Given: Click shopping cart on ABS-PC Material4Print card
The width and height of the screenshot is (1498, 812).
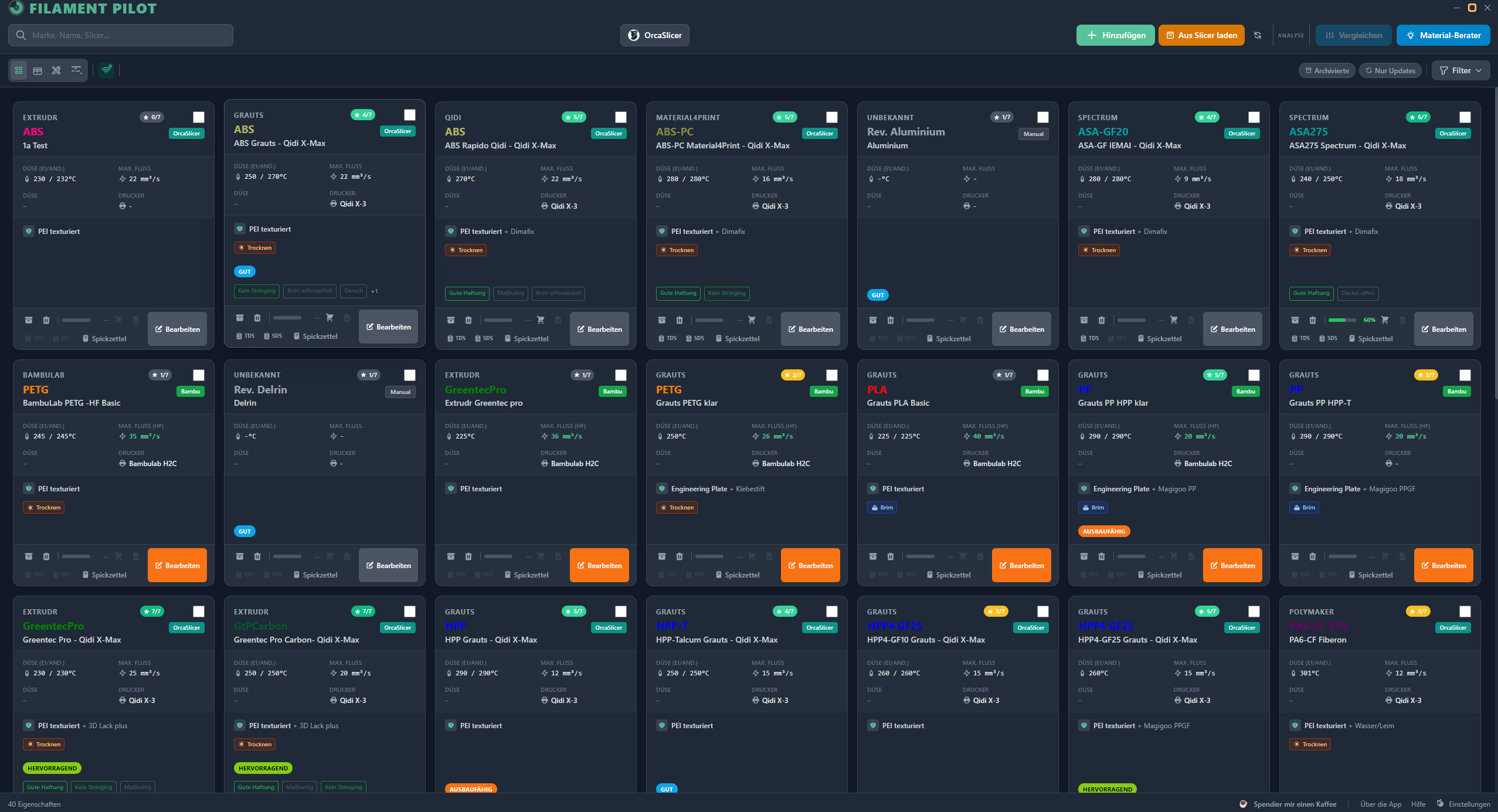Looking at the screenshot, I should point(752,320).
